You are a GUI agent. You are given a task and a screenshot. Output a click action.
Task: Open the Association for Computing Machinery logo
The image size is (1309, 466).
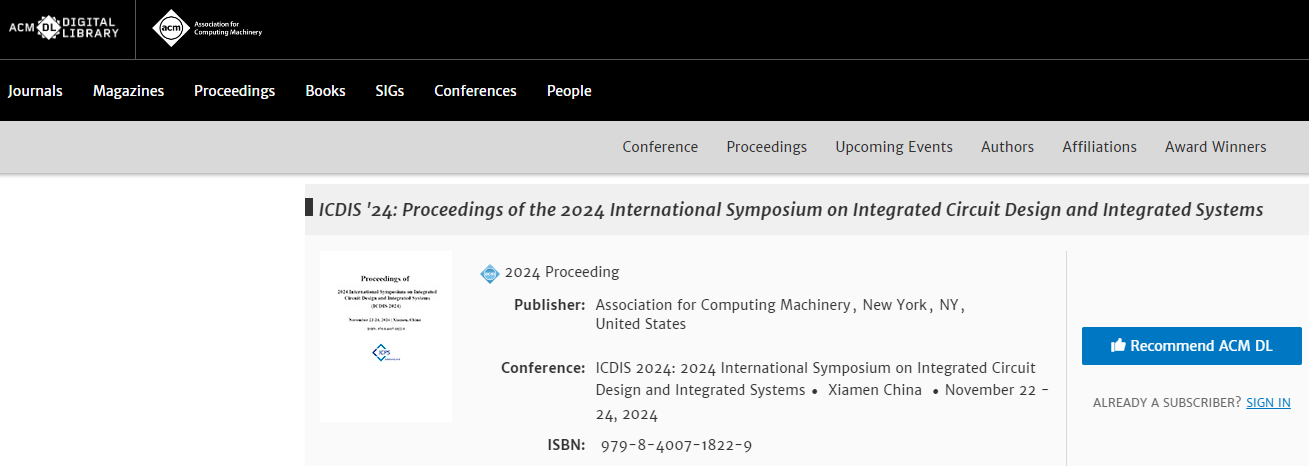point(207,28)
